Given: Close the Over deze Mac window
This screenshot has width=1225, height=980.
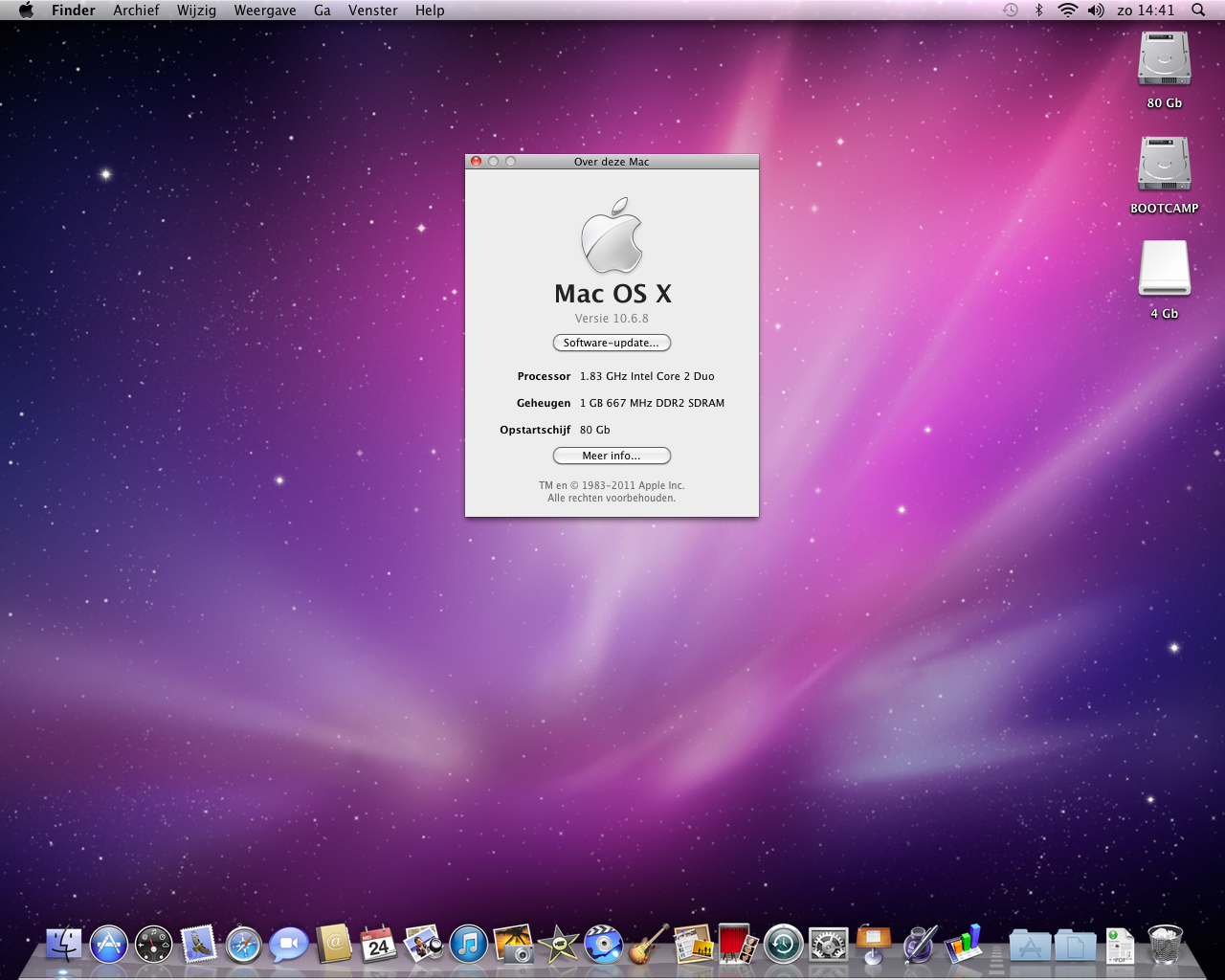Looking at the screenshot, I should [x=476, y=162].
